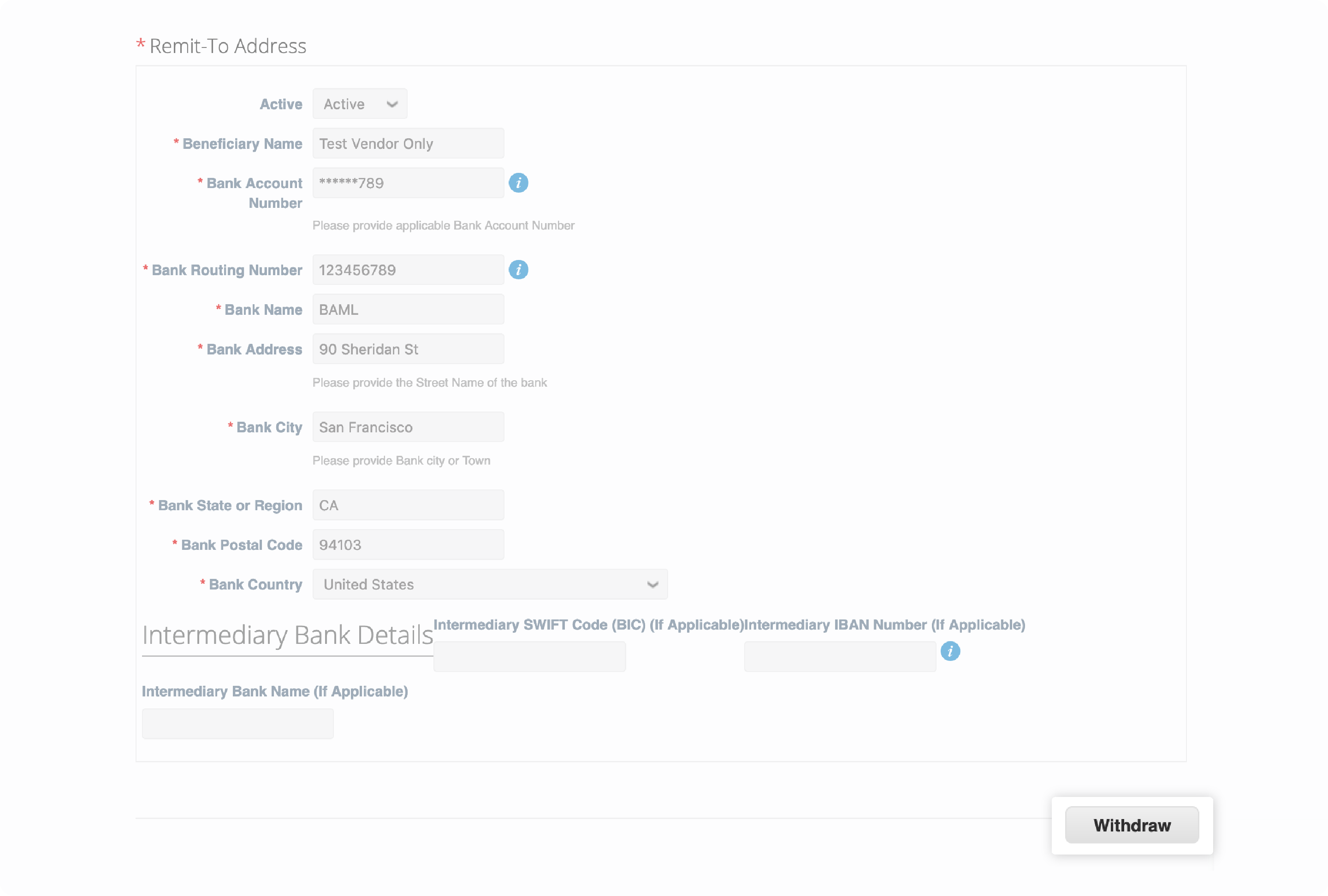The width and height of the screenshot is (1328, 896).
Task: Open the Bank Country dropdown
Action: pos(490,584)
